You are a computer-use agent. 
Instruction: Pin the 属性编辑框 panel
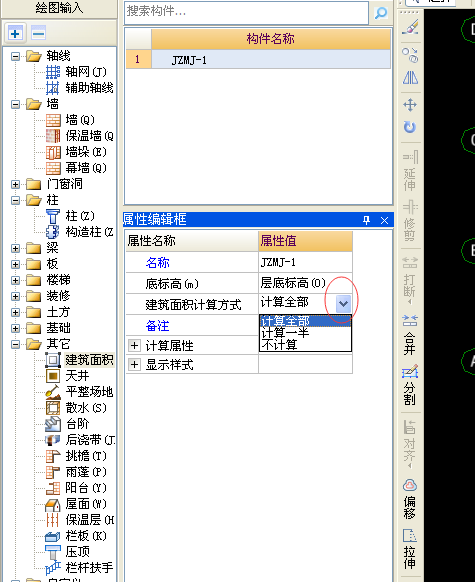coord(367,220)
